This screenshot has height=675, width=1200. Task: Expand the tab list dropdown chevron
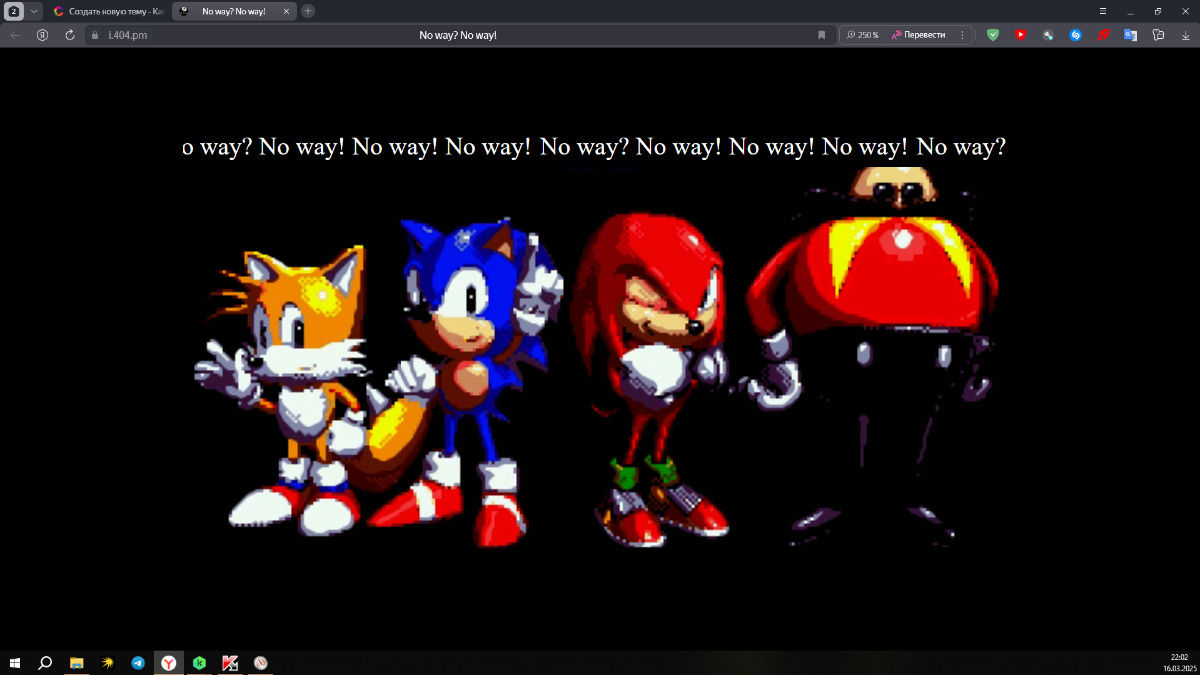tap(35, 11)
